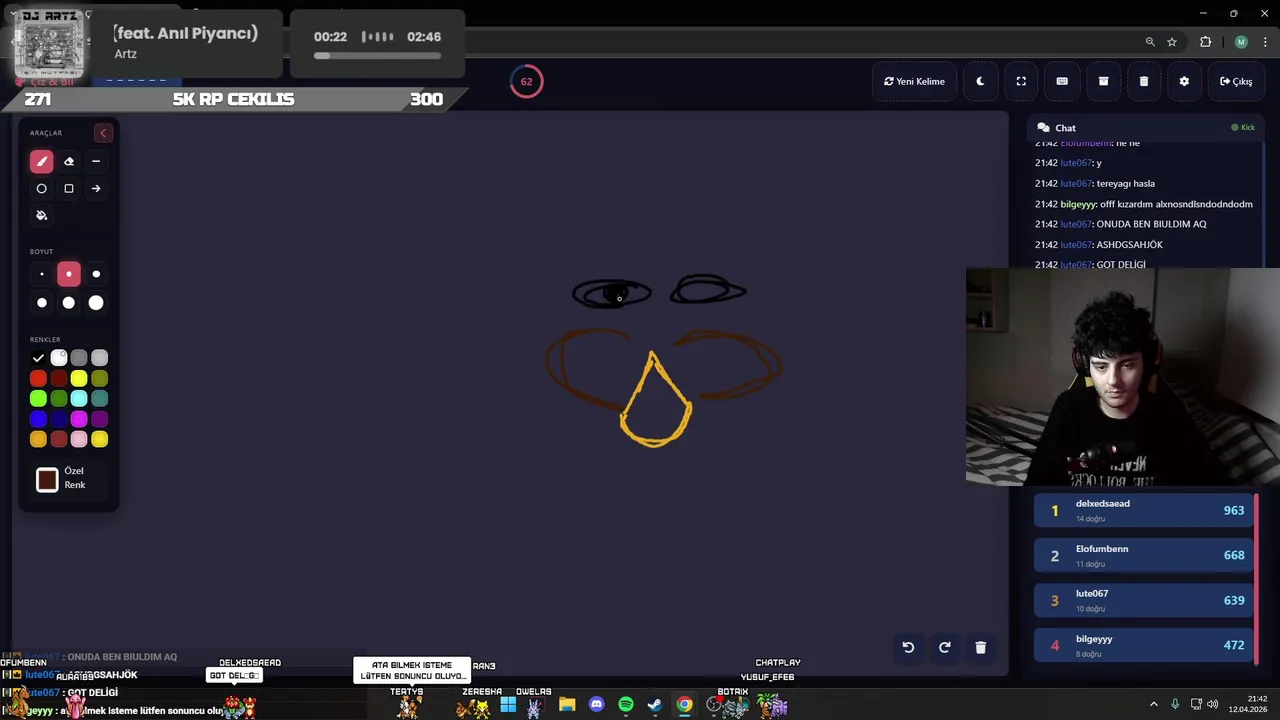The height and width of the screenshot is (720, 1280).
Task: Select the paint bucket fill tool
Action: (x=41, y=215)
